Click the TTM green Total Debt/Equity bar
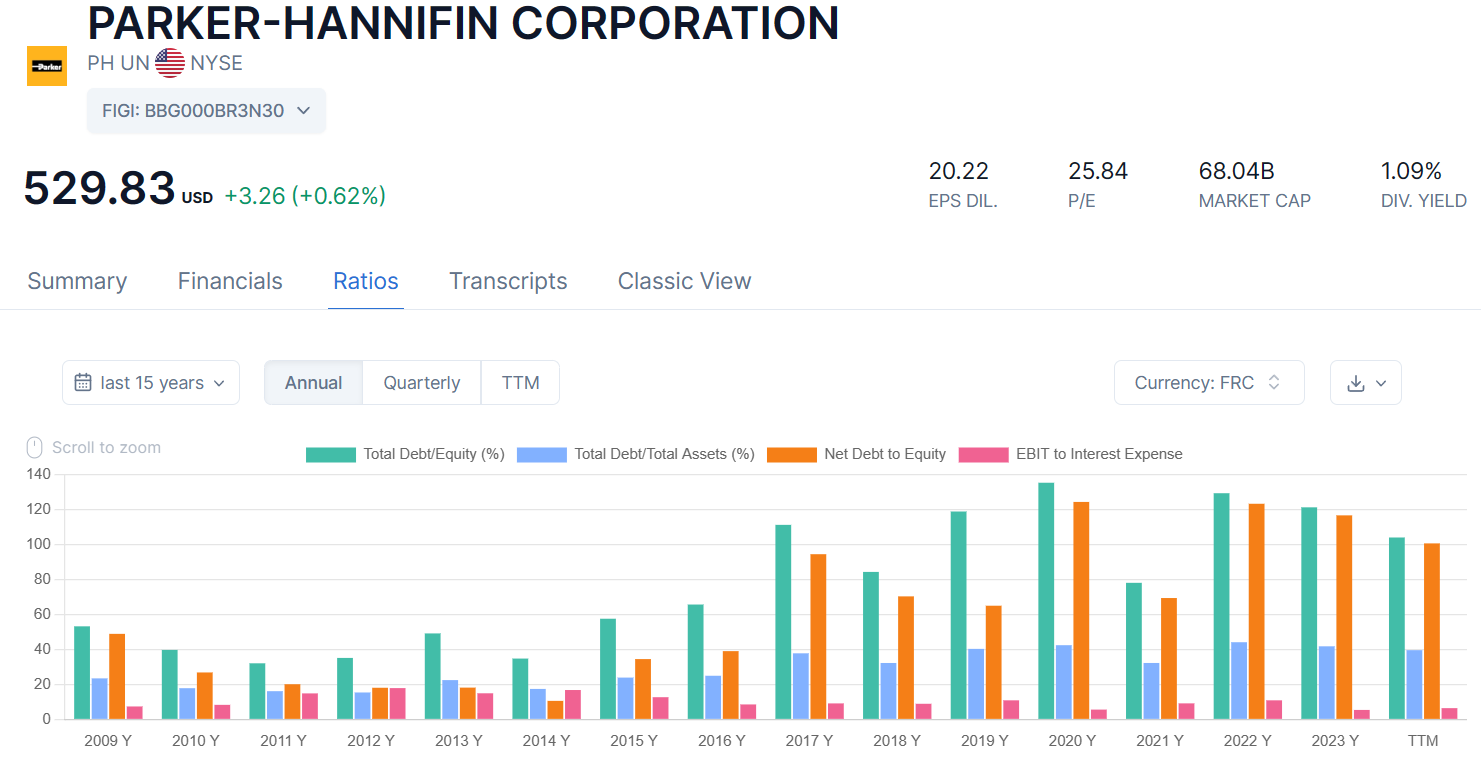The width and height of the screenshot is (1481, 763). (x=1397, y=628)
